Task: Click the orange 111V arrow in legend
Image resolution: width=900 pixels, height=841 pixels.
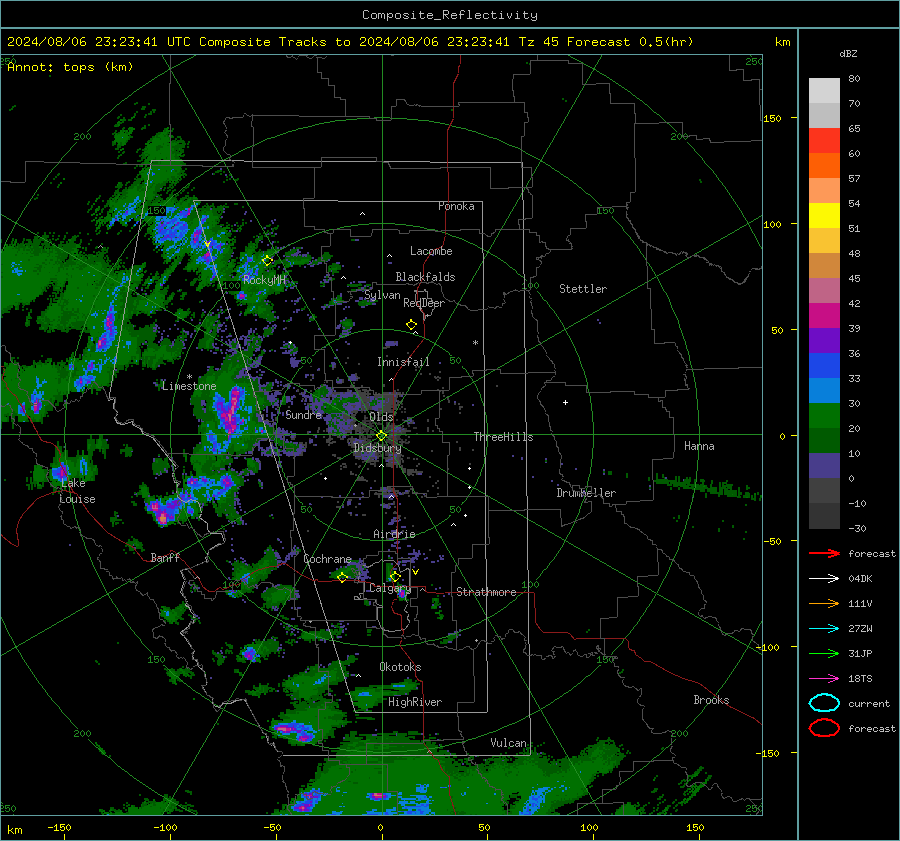Action: point(824,603)
